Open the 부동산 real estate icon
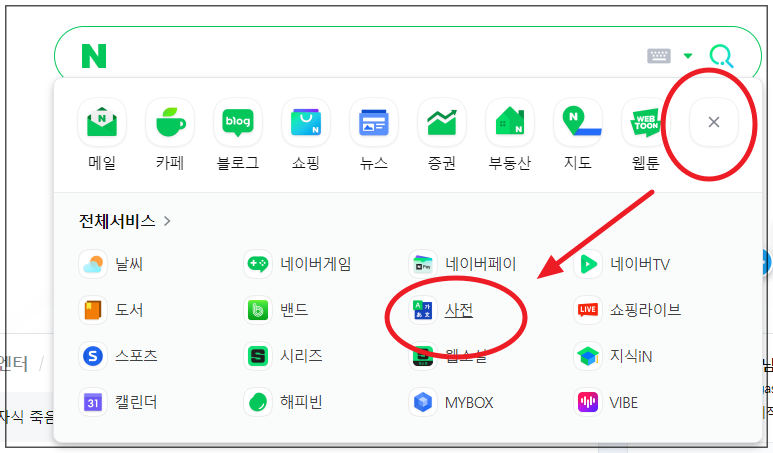This screenshot has width=773, height=453. coord(510,122)
